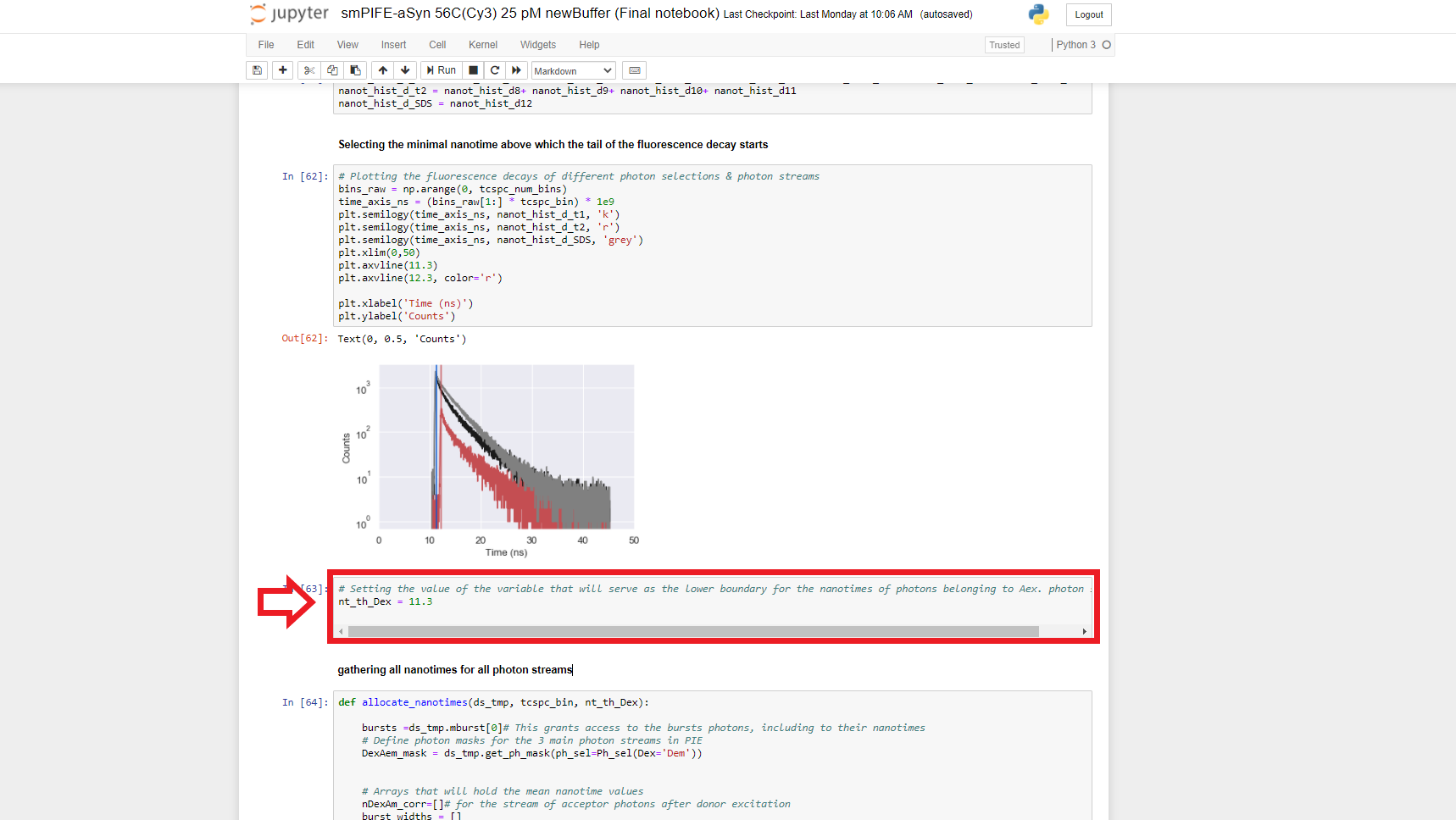Click the left scroll arrow of cell 63
This screenshot has width=1456, height=820.
pyautogui.click(x=341, y=632)
